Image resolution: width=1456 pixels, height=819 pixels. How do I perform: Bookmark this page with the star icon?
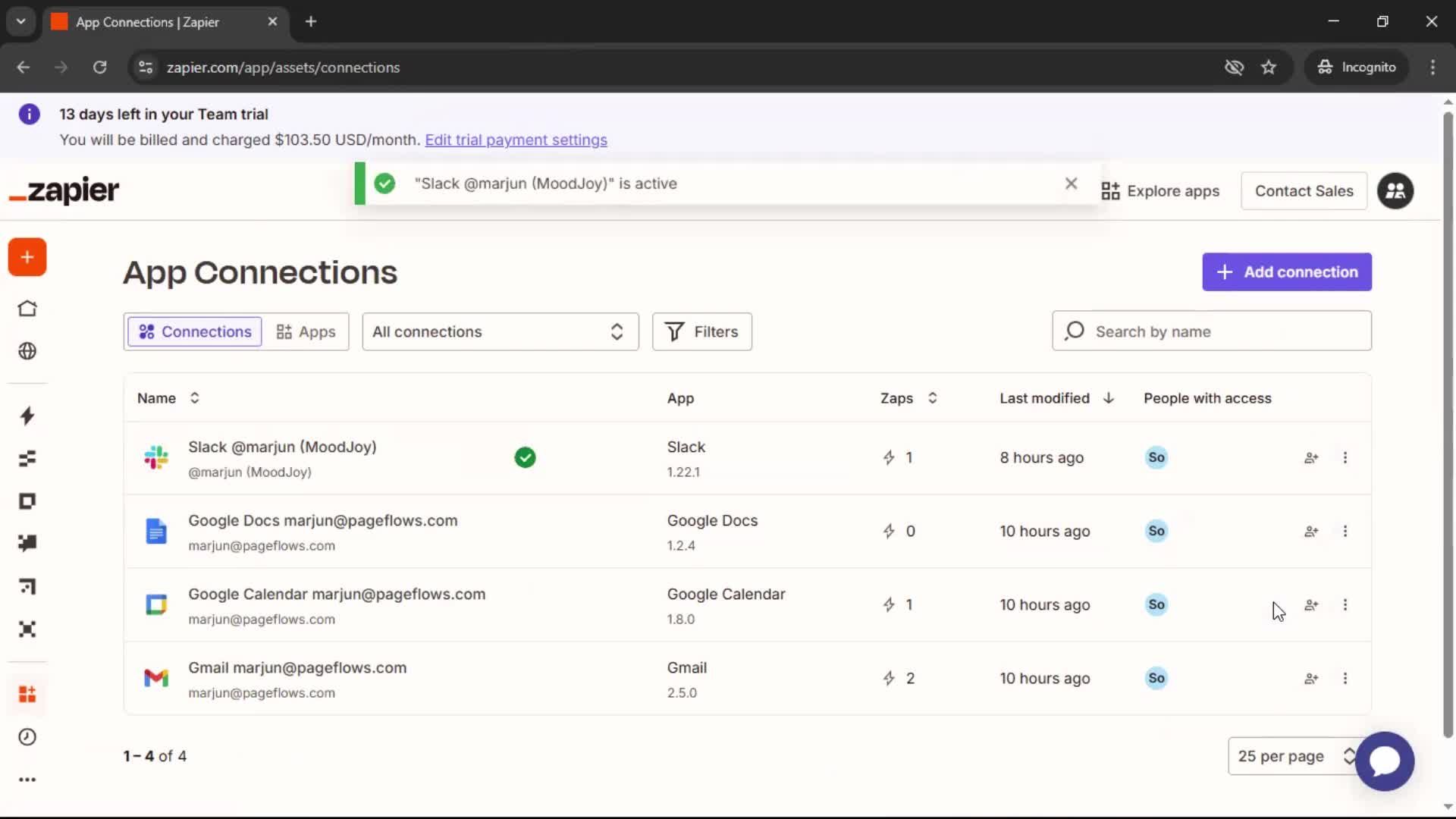tap(1269, 67)
